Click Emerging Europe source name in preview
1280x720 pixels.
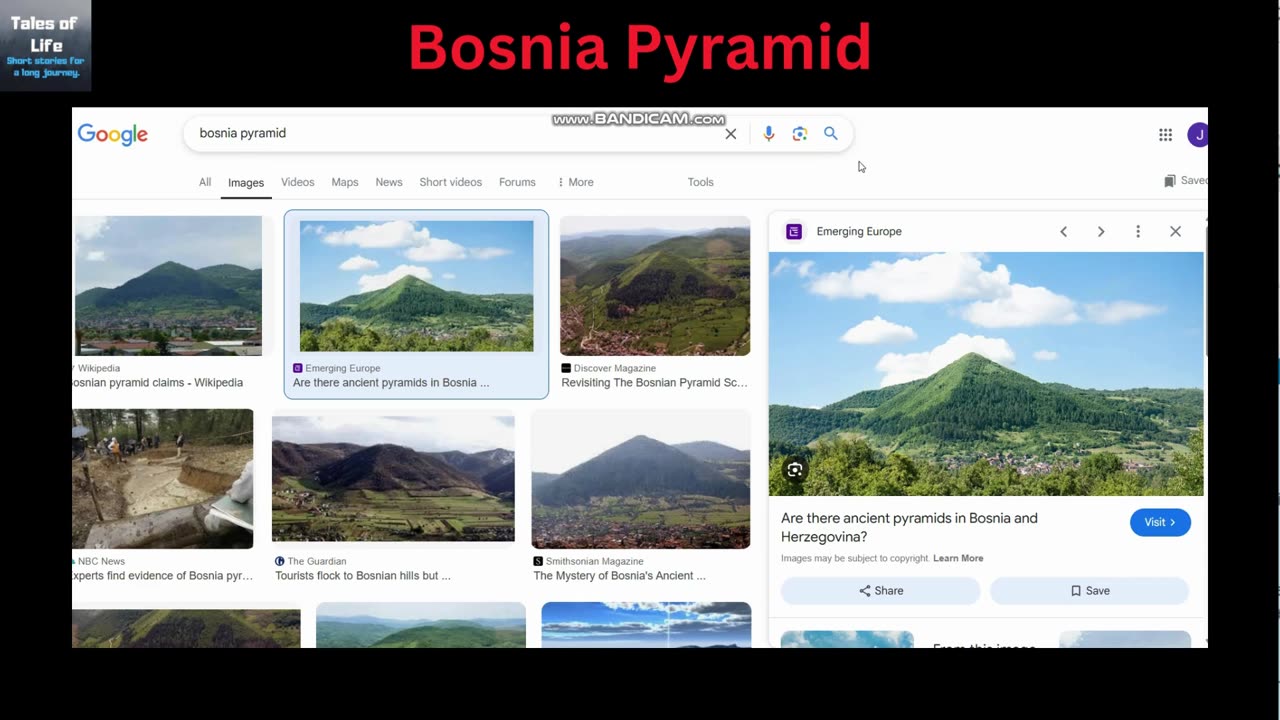click(859, 231)
